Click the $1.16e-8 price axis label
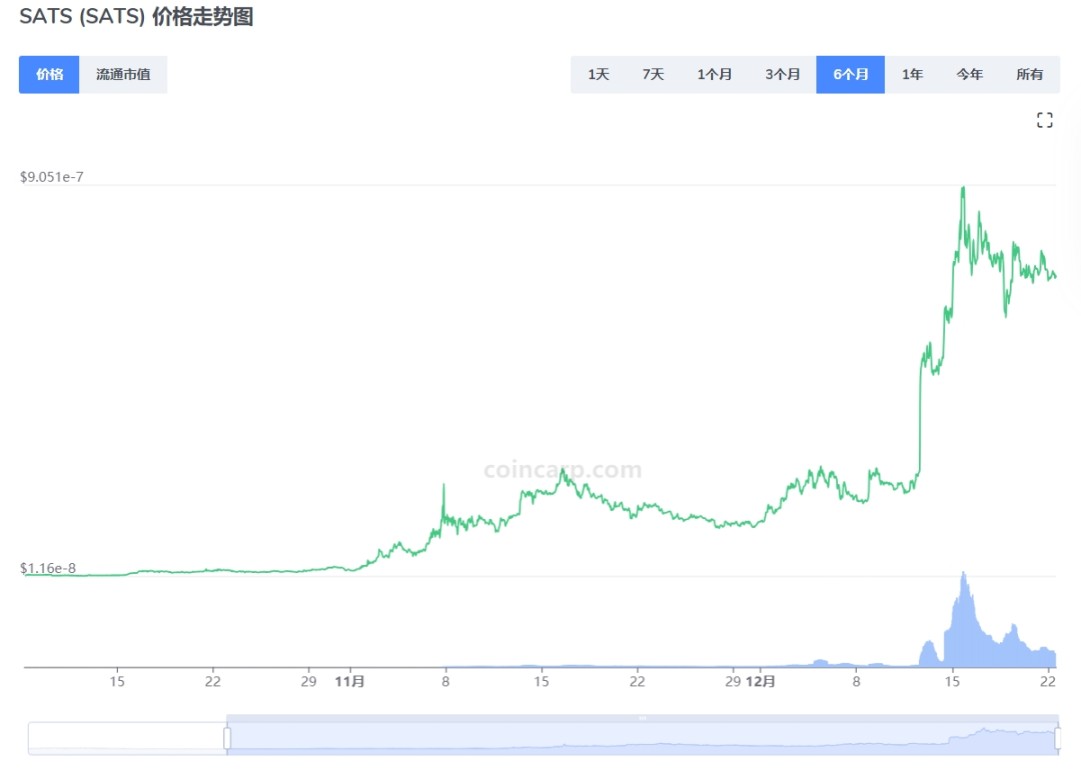1081x770 pixels. tap(49, 569)
